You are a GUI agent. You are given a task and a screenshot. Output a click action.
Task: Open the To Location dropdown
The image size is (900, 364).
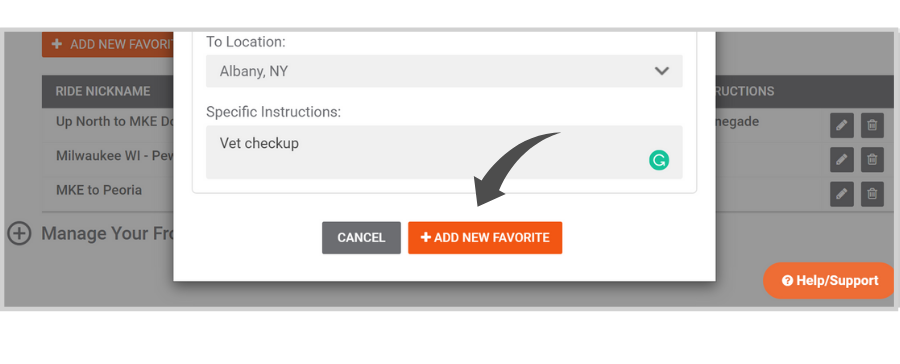(x=444, y=71)
